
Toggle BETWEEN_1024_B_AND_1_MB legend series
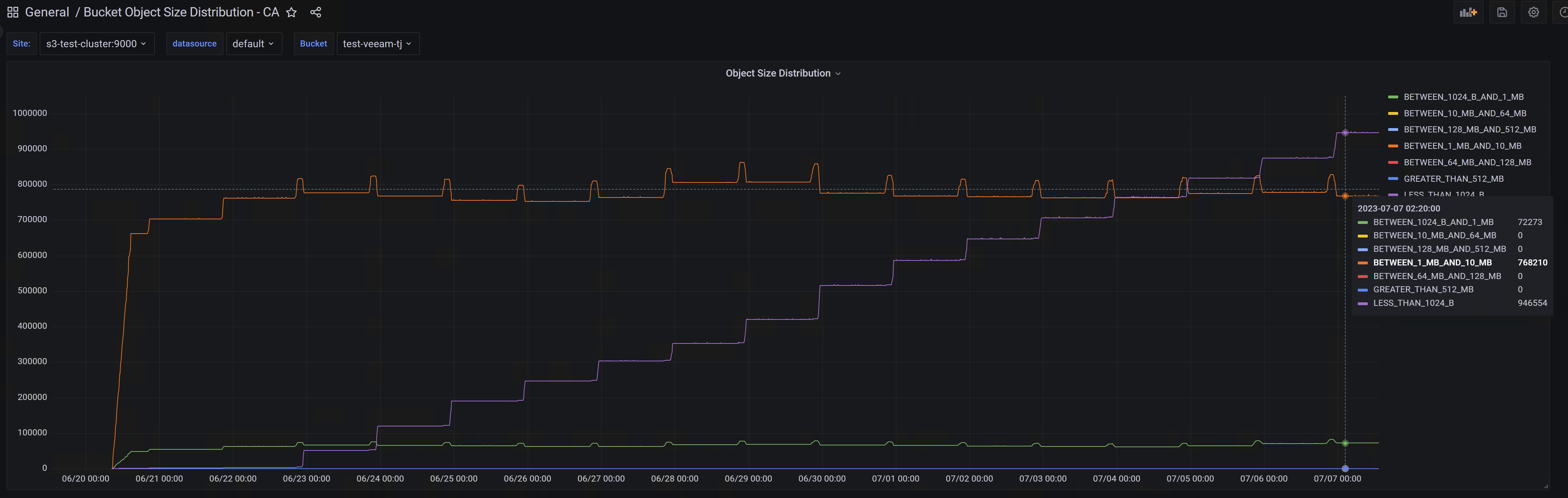click(x=1463, y=97)
